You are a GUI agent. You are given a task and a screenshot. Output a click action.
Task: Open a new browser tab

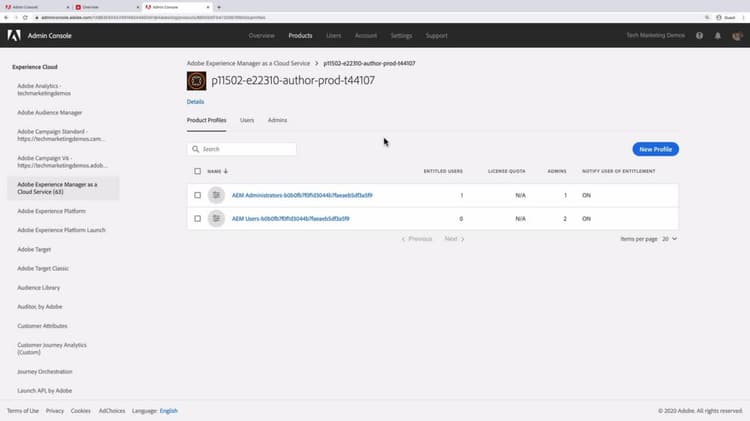(219, 7)
